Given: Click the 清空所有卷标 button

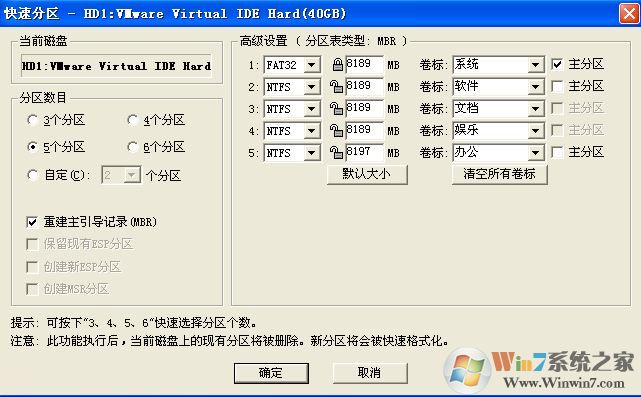Looking at the screenshot, I should click(500, 175).
